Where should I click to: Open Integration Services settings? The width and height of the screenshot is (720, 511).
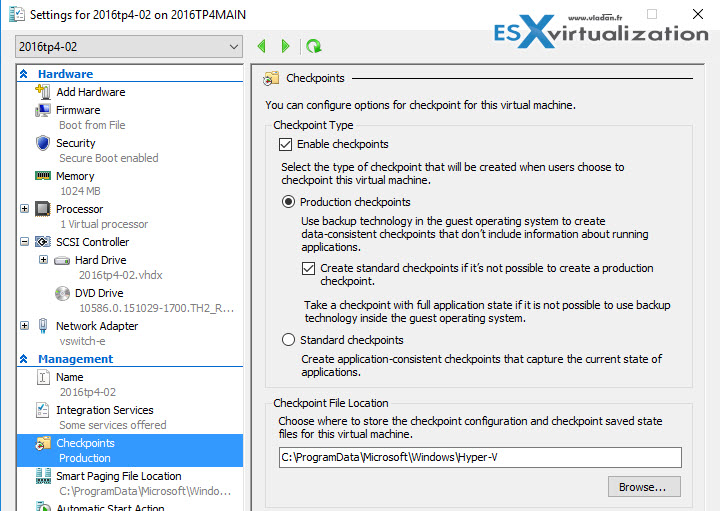coord(105,410)
